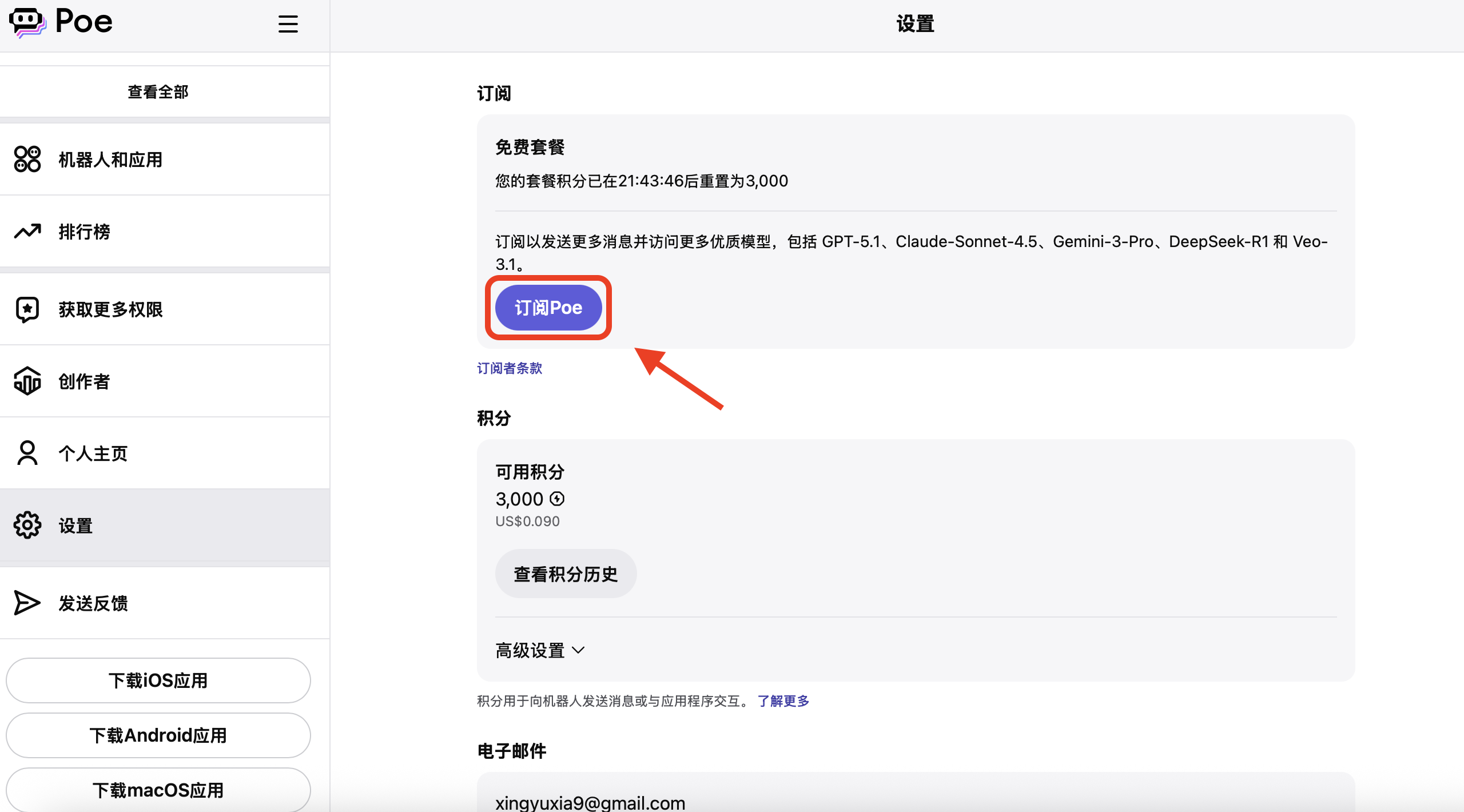This screenshot has width=1464, height=812.
Task: Expand the 高级设置 section
Action: tap(539, 650)
